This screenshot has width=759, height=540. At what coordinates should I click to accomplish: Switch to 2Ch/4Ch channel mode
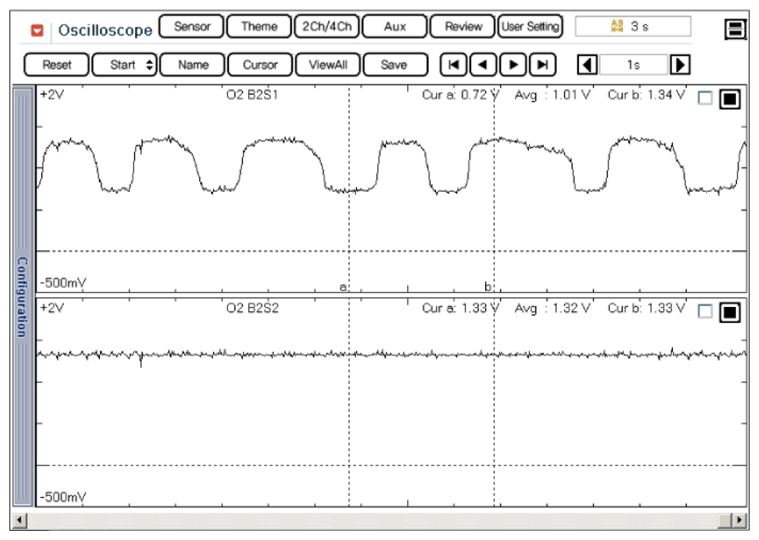pos(326,27)
